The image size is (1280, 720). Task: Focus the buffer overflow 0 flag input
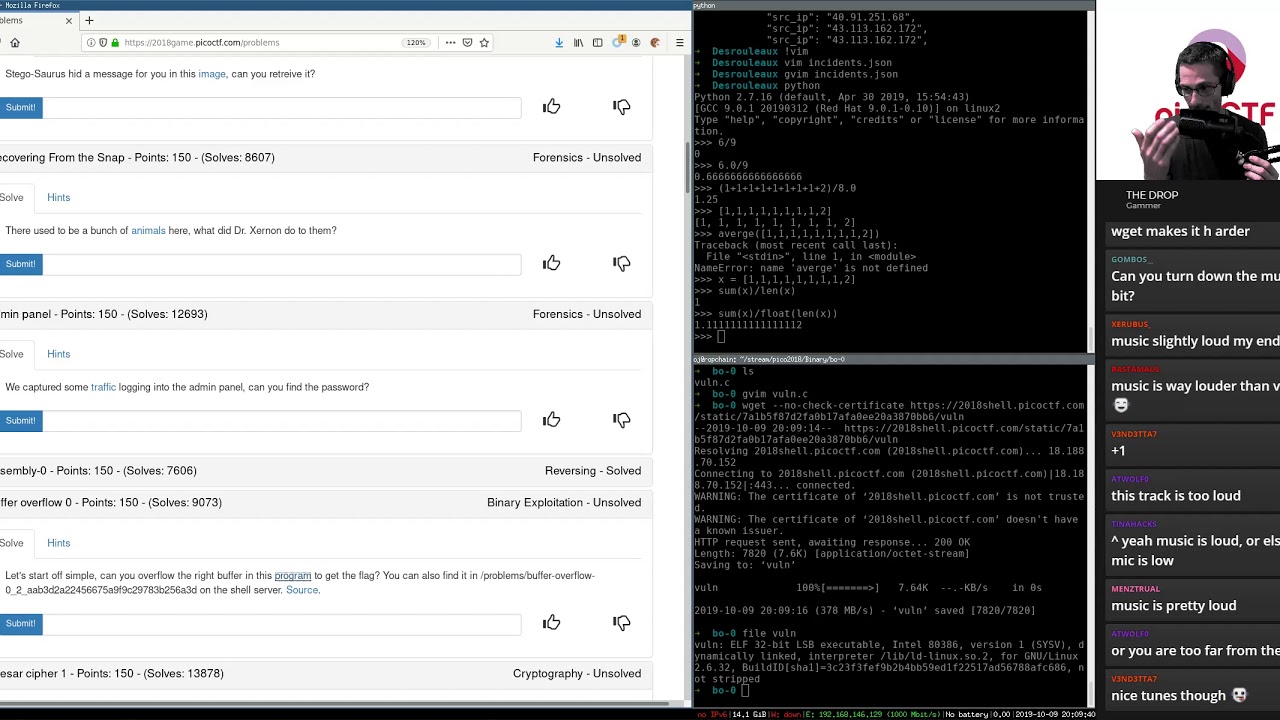click(x=282, y=624)
